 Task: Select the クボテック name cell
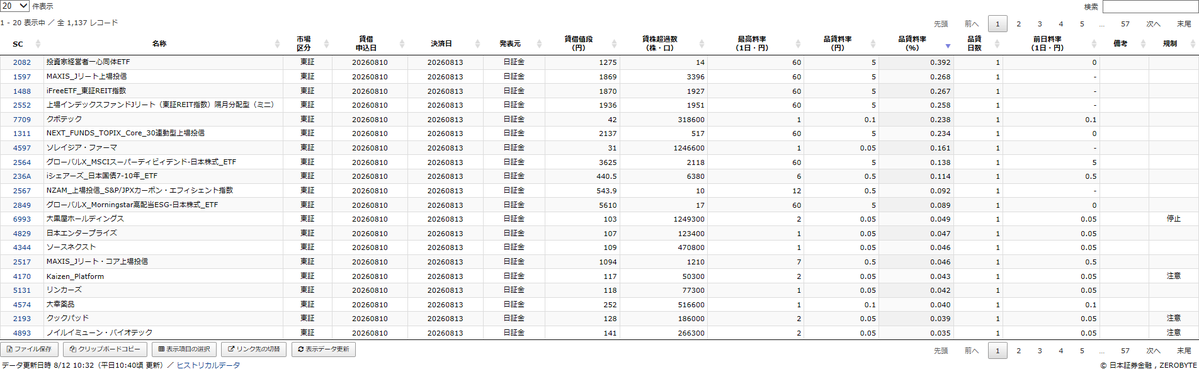(163, 119)
